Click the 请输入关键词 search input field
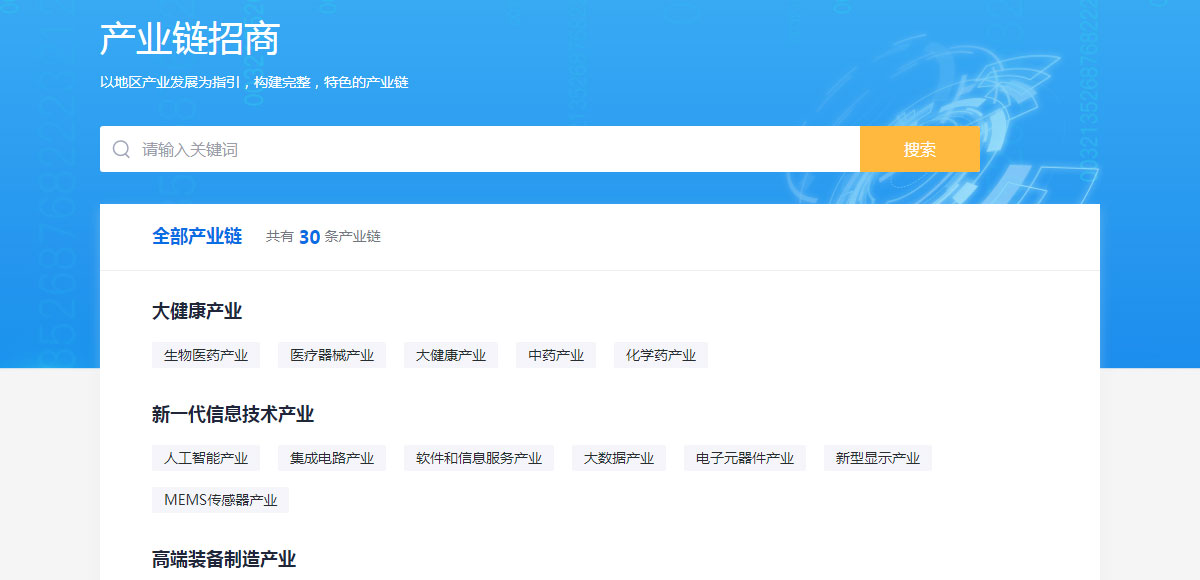 coord(400,147)
